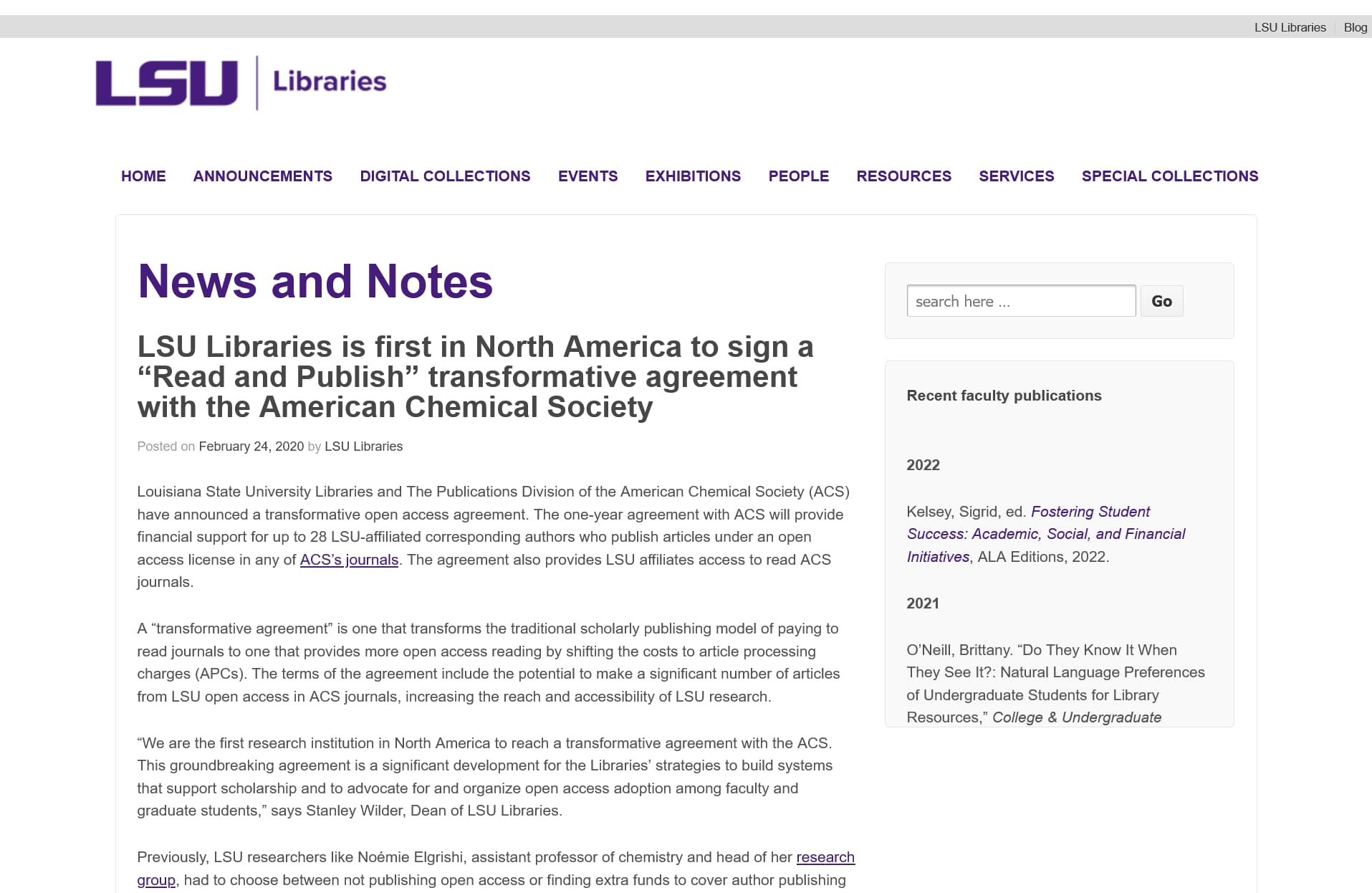
Task: Click the LSU Libraries logo
Action: click(241, 82)
